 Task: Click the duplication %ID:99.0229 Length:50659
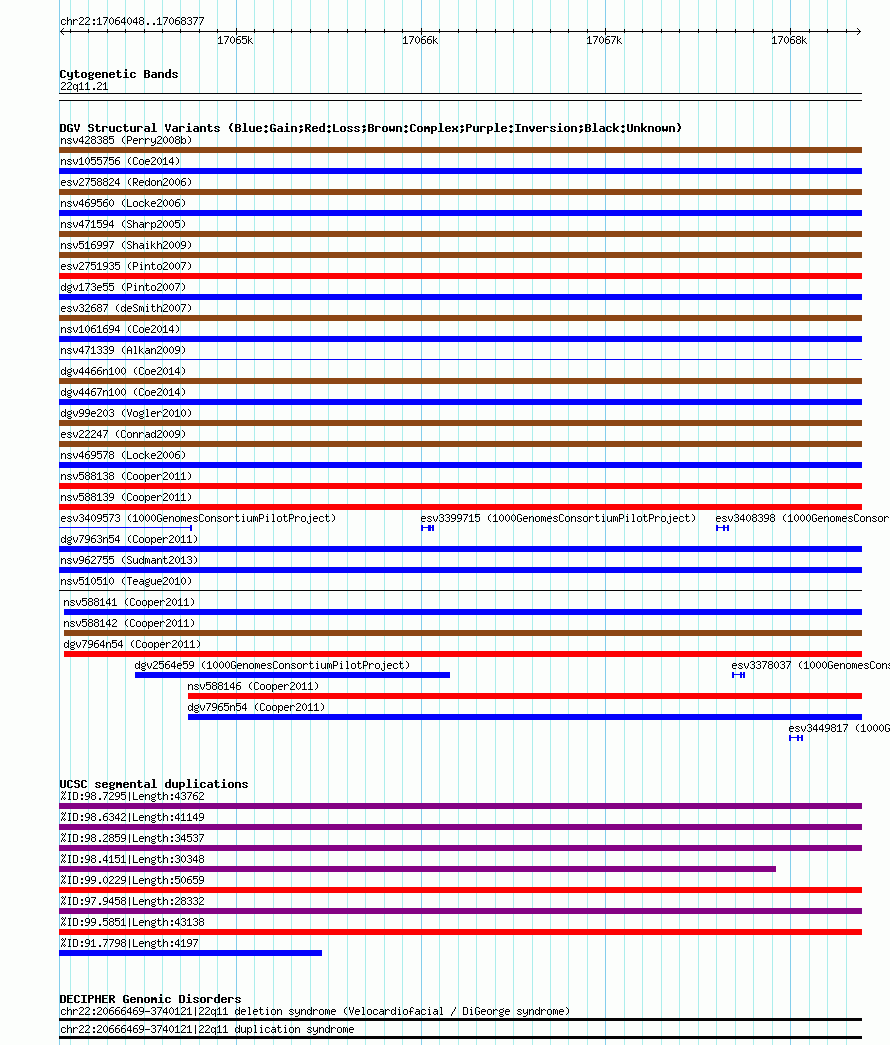click(461, 890)
